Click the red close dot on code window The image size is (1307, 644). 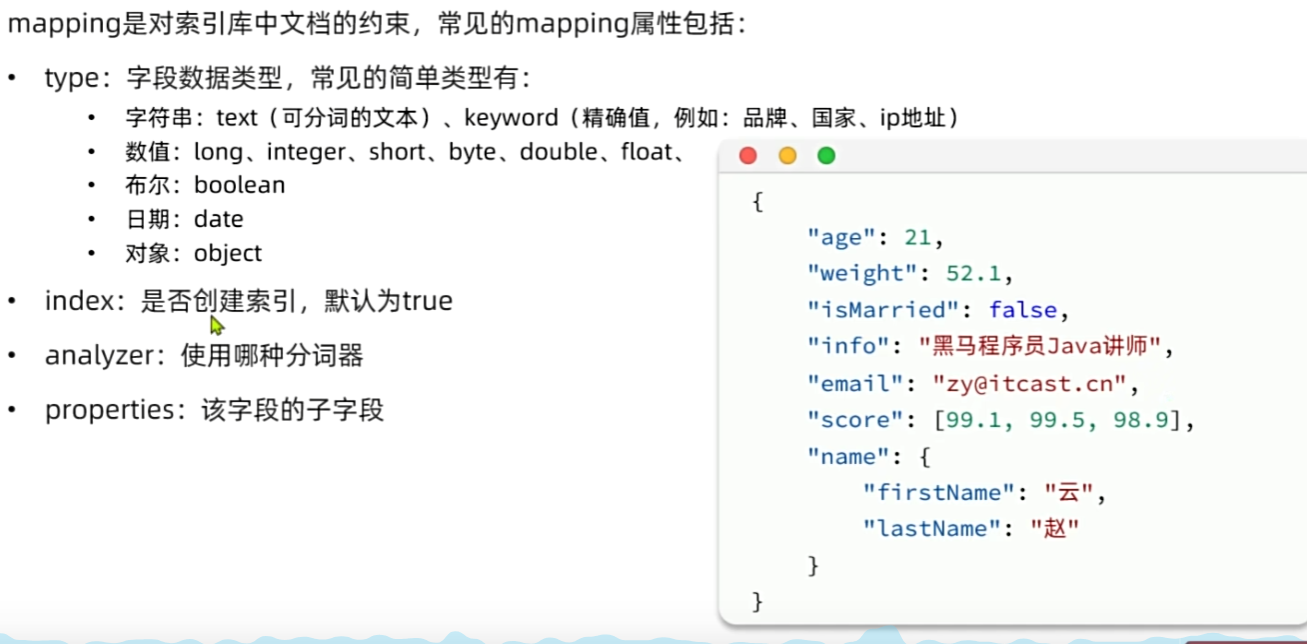pyautogui.click(x=748, y=156)
